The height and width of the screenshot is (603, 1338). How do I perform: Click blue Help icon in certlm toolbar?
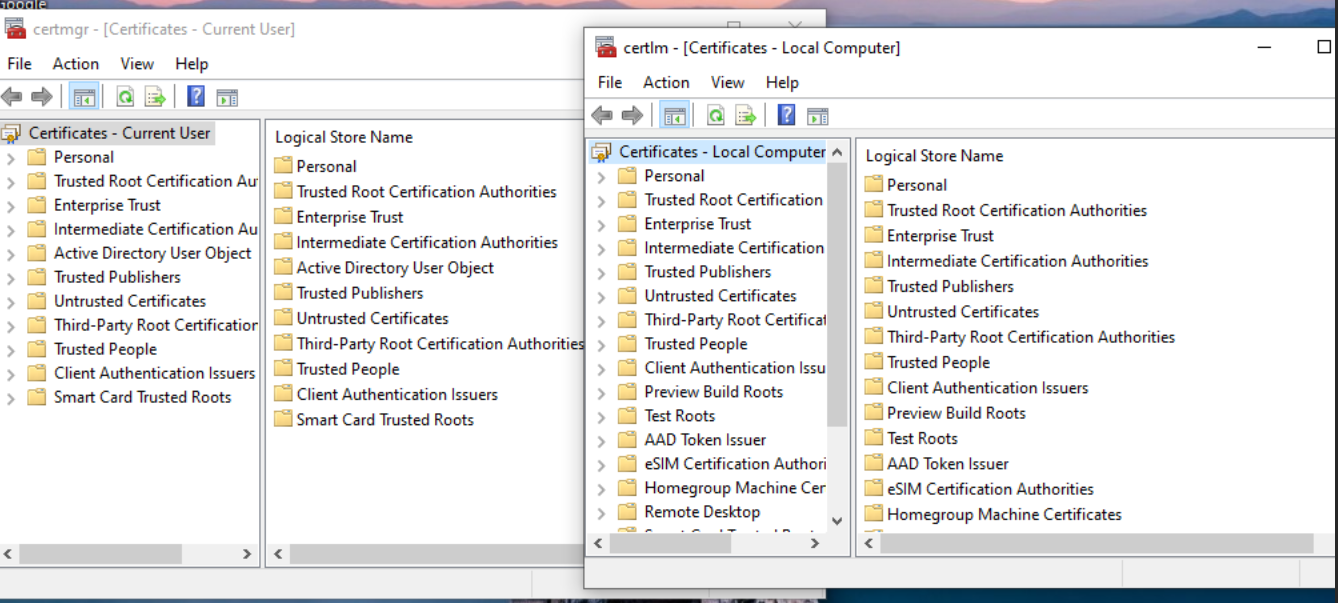click(x=787, y=115)
